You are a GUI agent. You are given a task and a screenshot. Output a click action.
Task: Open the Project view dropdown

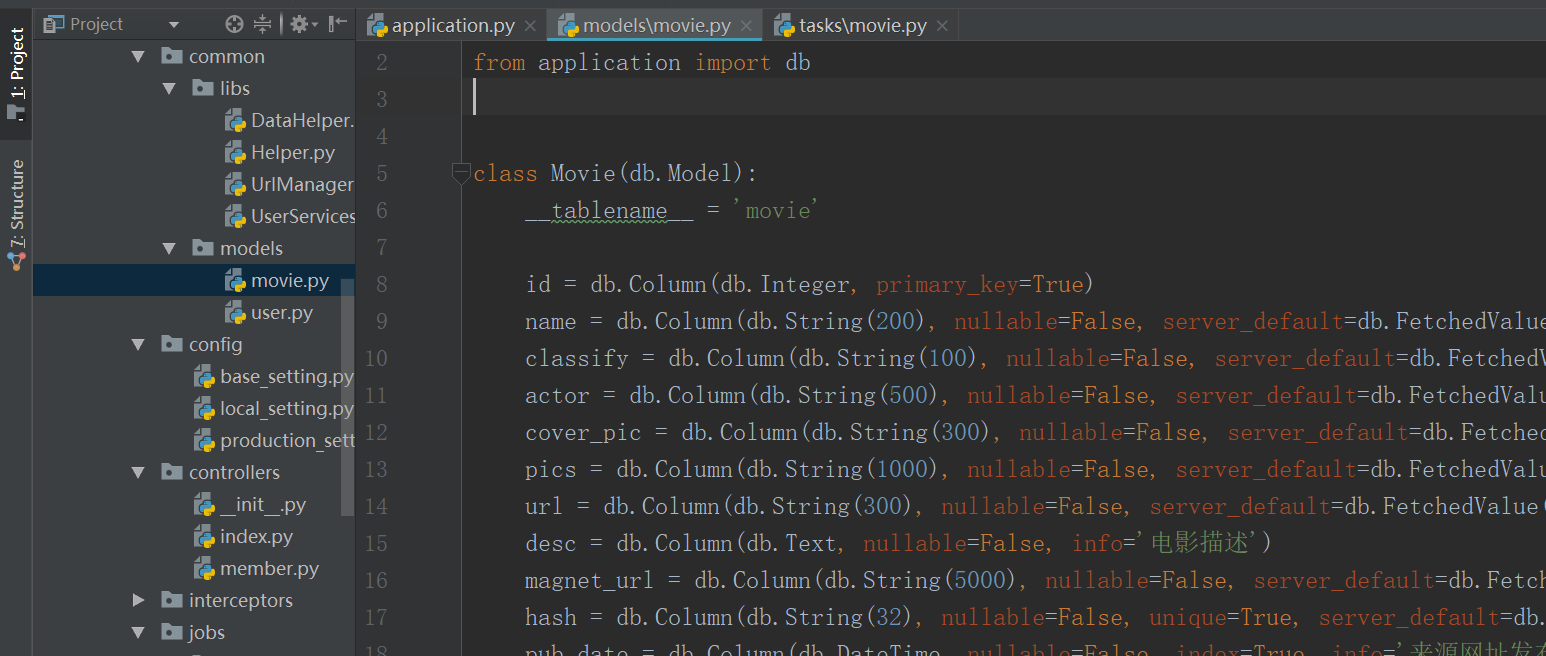pyautogui.click(x=174, y=24)
